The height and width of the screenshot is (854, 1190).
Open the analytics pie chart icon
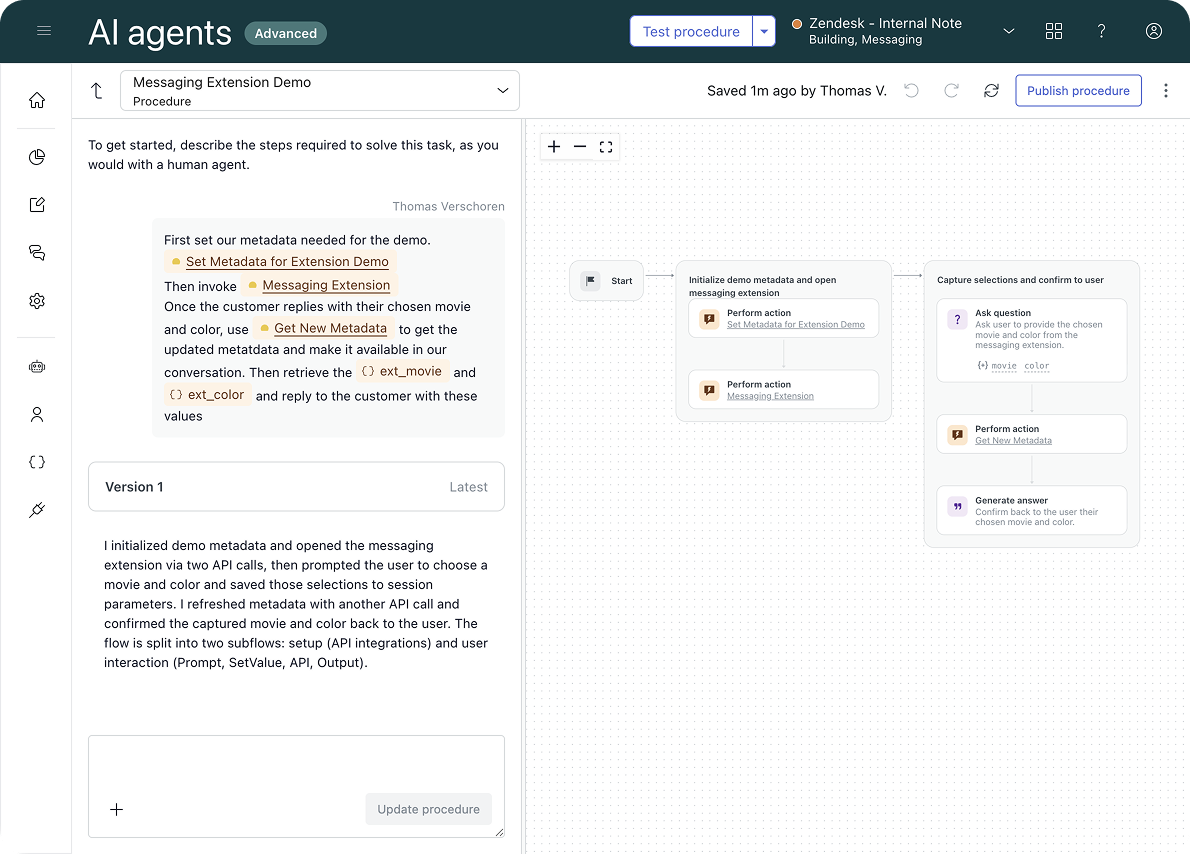click(37, 157)
